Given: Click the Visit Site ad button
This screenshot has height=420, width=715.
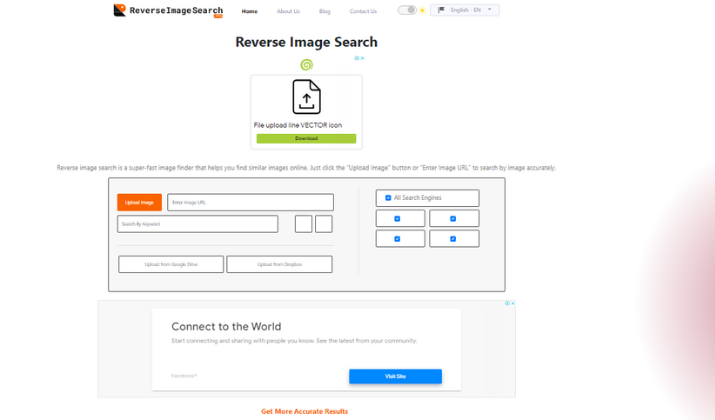Looking at the screenshot, I should click(x=395, y=376).
